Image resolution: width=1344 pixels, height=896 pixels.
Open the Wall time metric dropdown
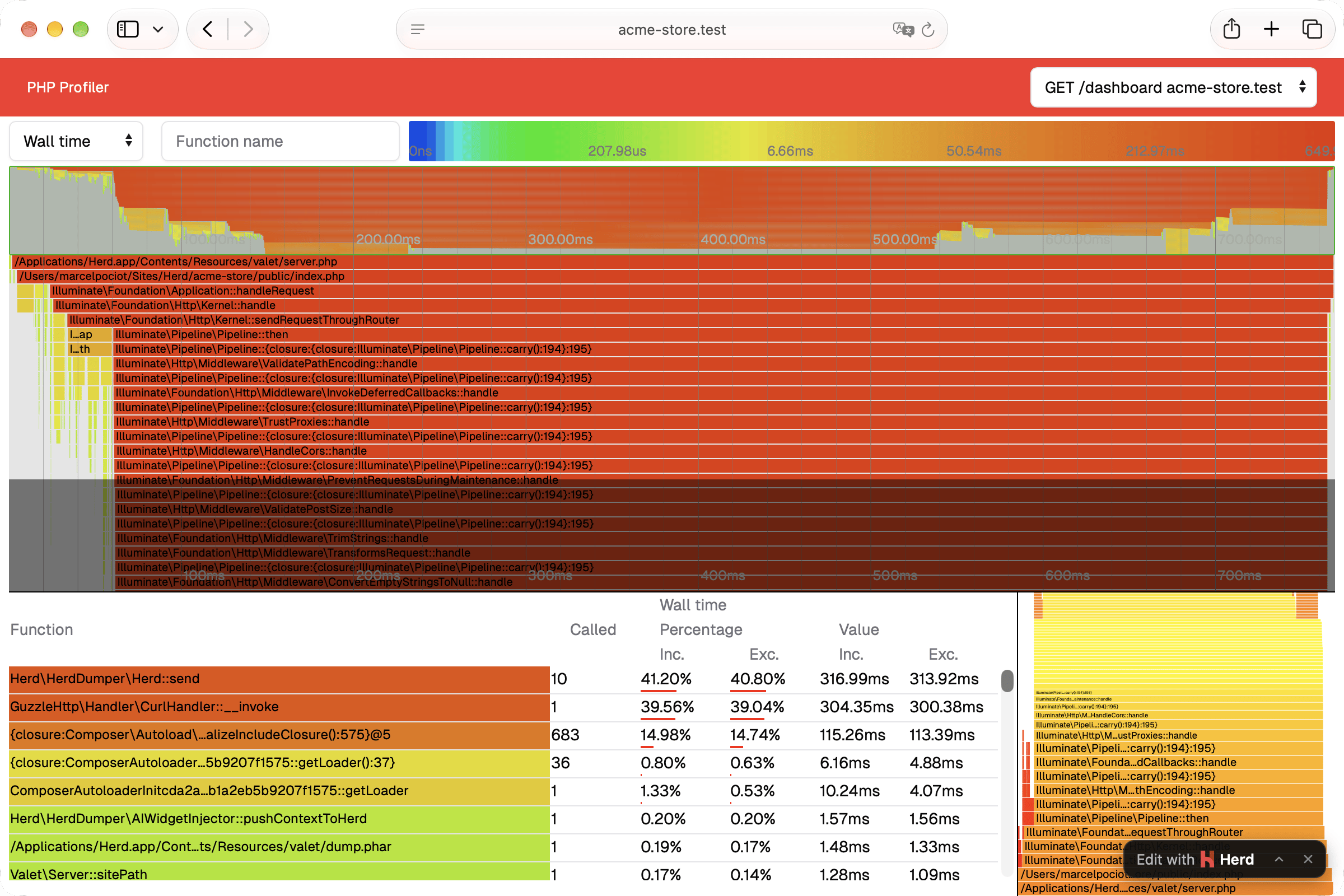[76, 141]
